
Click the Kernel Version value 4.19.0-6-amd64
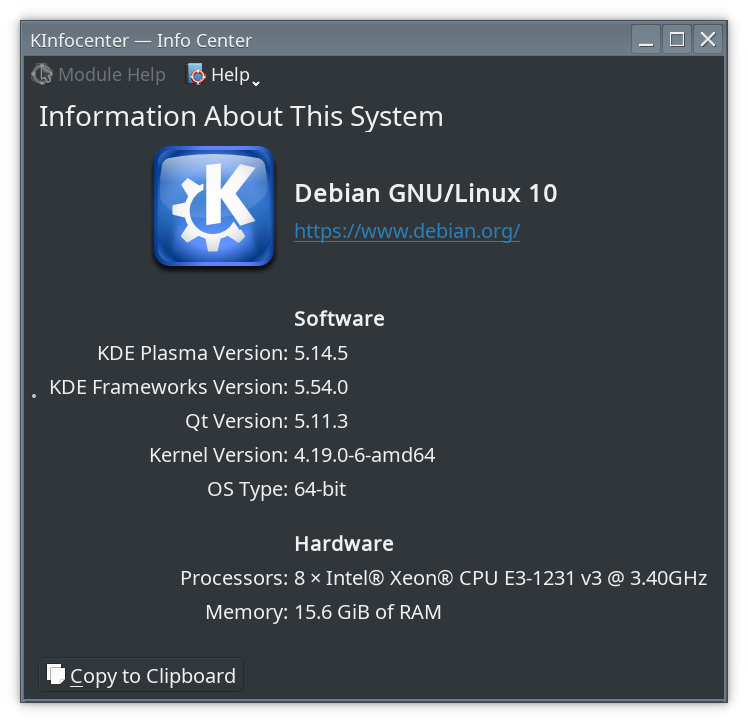point(364,455)
